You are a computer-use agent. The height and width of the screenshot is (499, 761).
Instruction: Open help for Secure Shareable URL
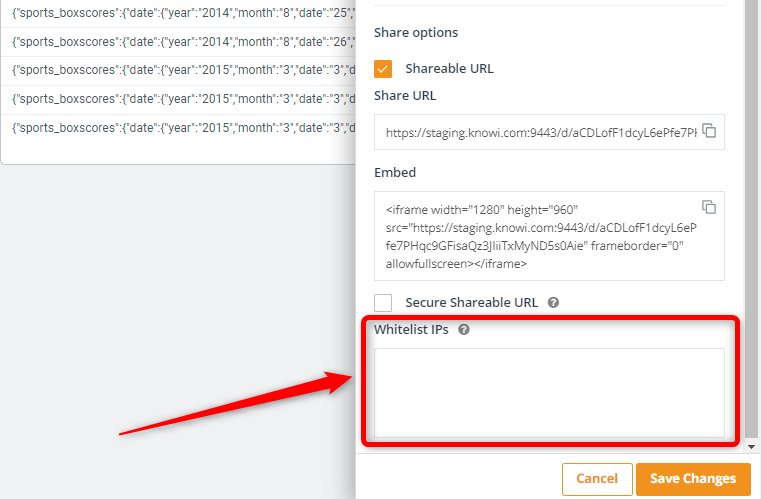coord(553,302)
